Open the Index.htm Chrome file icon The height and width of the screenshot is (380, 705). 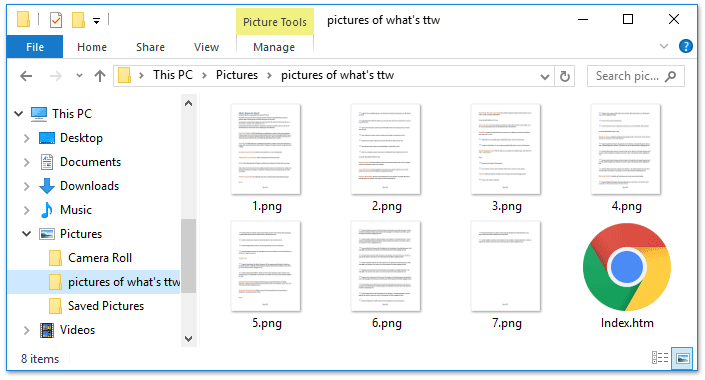pyautogui.click(x=627, y=267)
